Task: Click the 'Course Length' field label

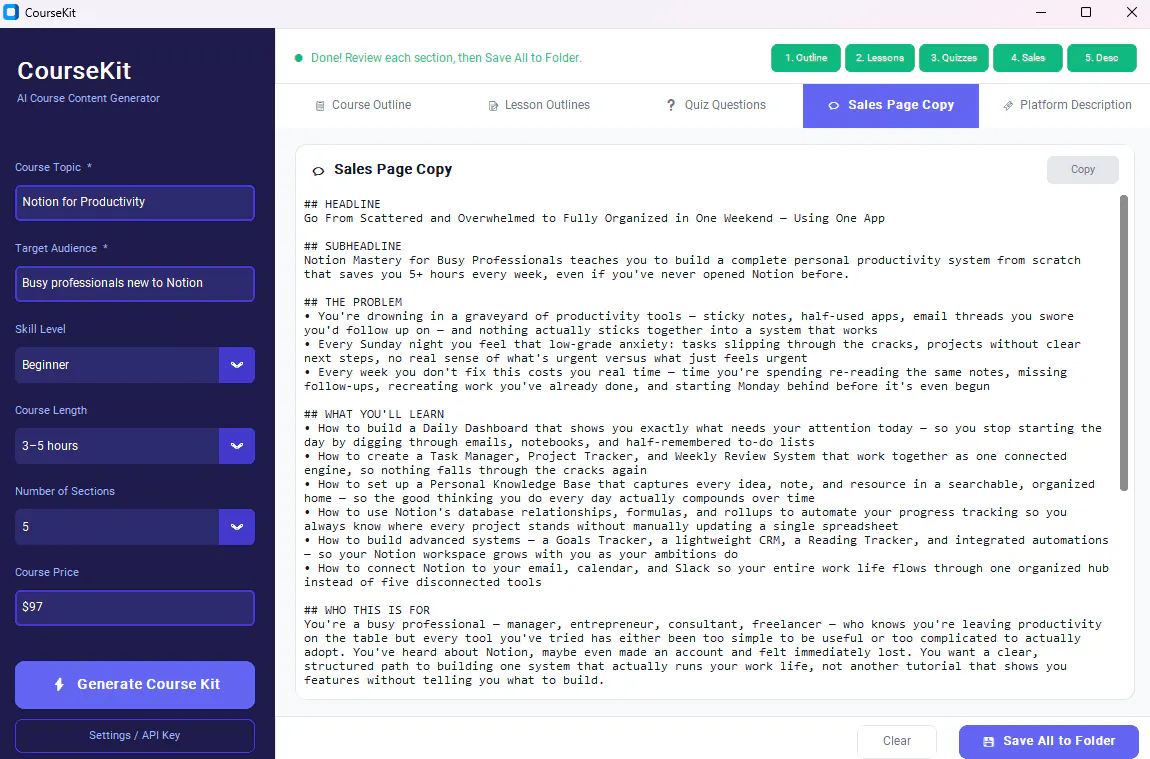Action: click(x=51, y=411)
